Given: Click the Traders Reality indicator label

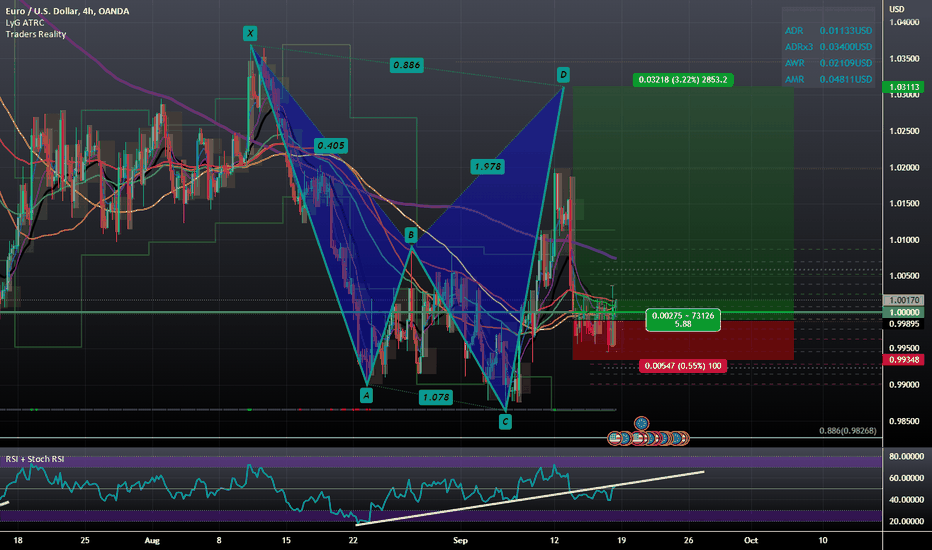Looking at the screenshot, I should pos(36,34).
